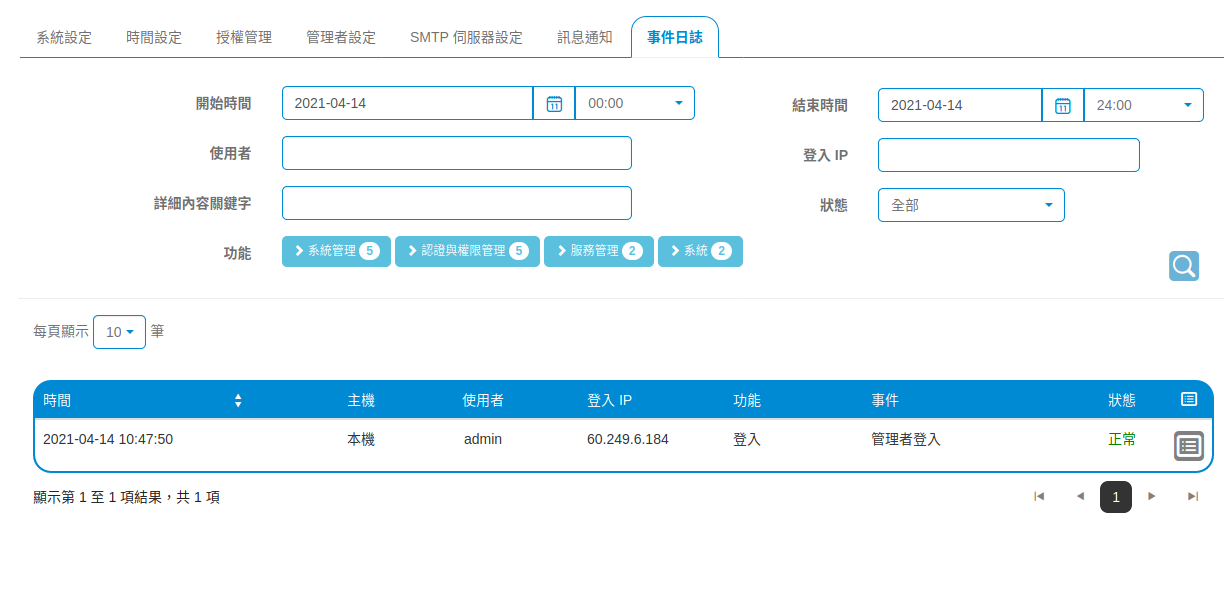The image size is (1224, 610).
Task: Go to the last page of results
Action: pos(1192,496)
